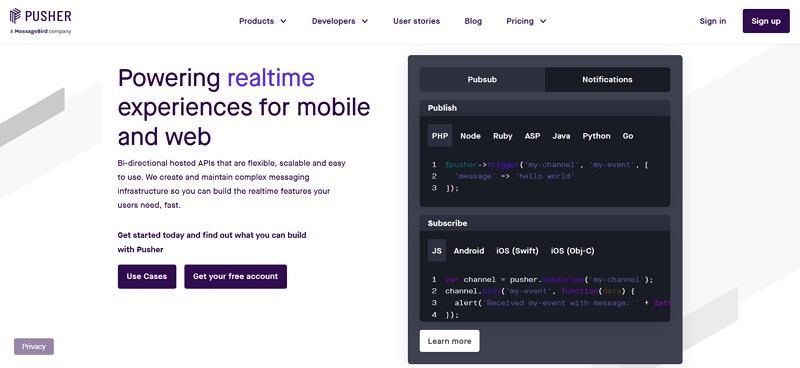Select the iOS (Swift) subscribe tab
The width and height of the screenshot is (800, 368).
[x=517, y=251]
